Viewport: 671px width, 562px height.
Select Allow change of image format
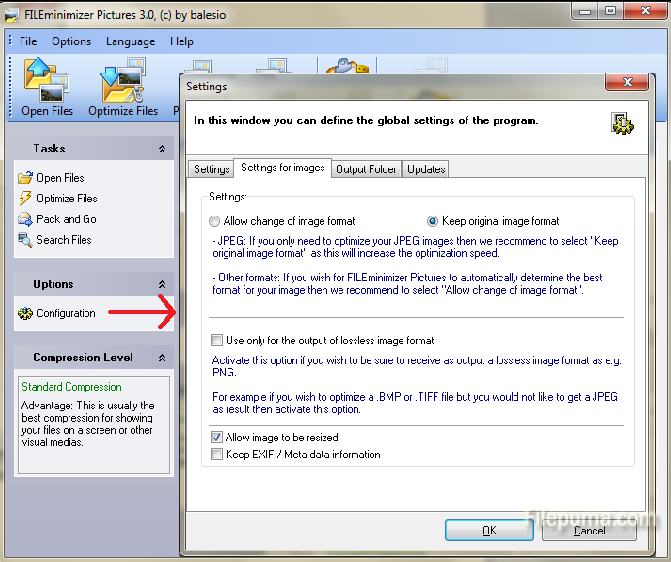[215, 221]
